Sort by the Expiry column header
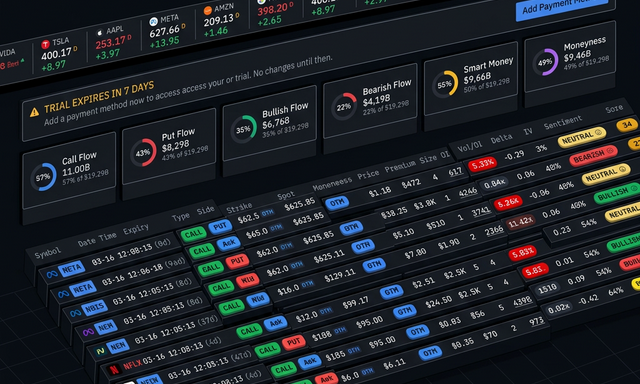Screen dimensions: 640x384 click(x=136, y=230)
